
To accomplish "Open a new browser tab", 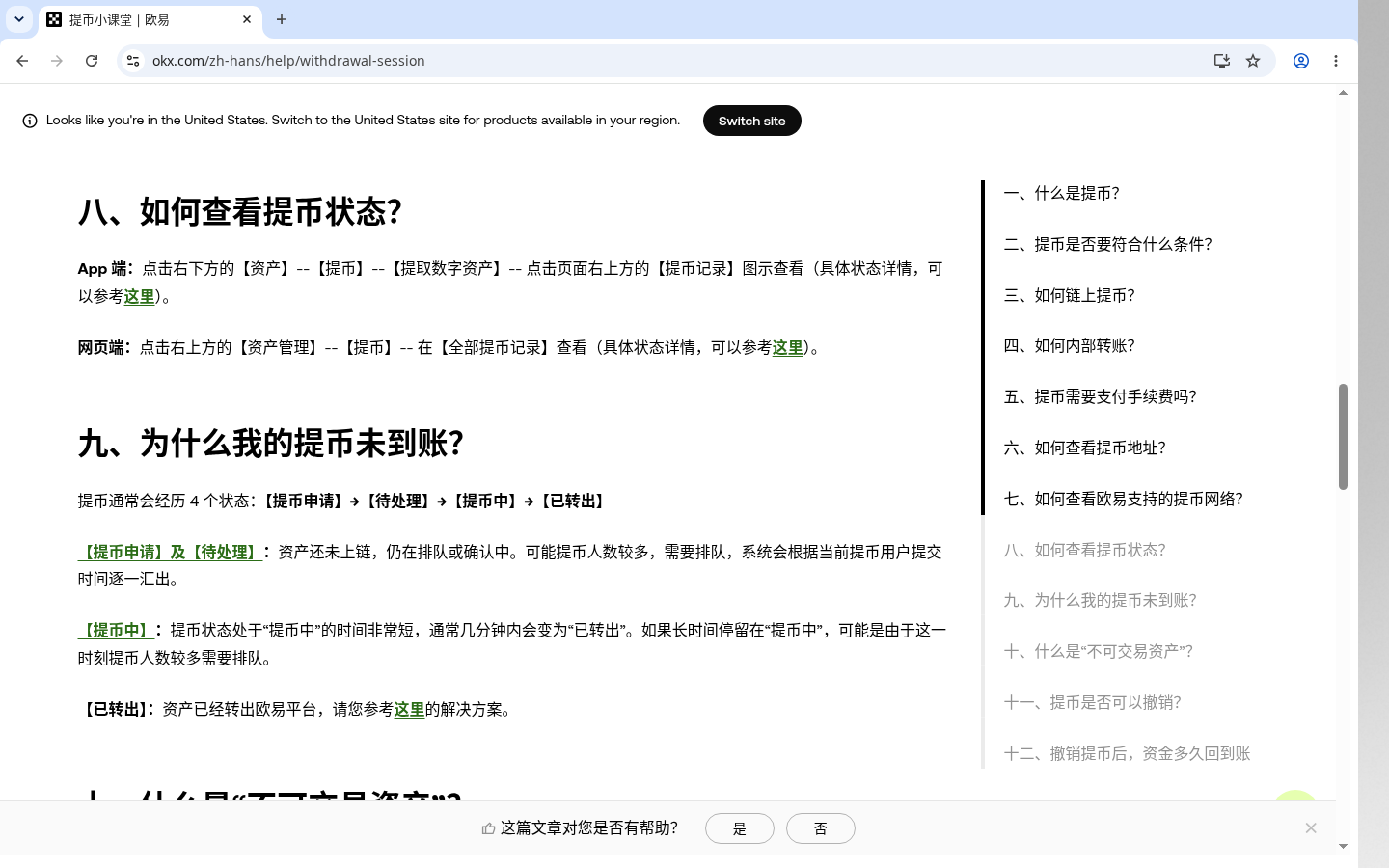I will pos(282,19).
